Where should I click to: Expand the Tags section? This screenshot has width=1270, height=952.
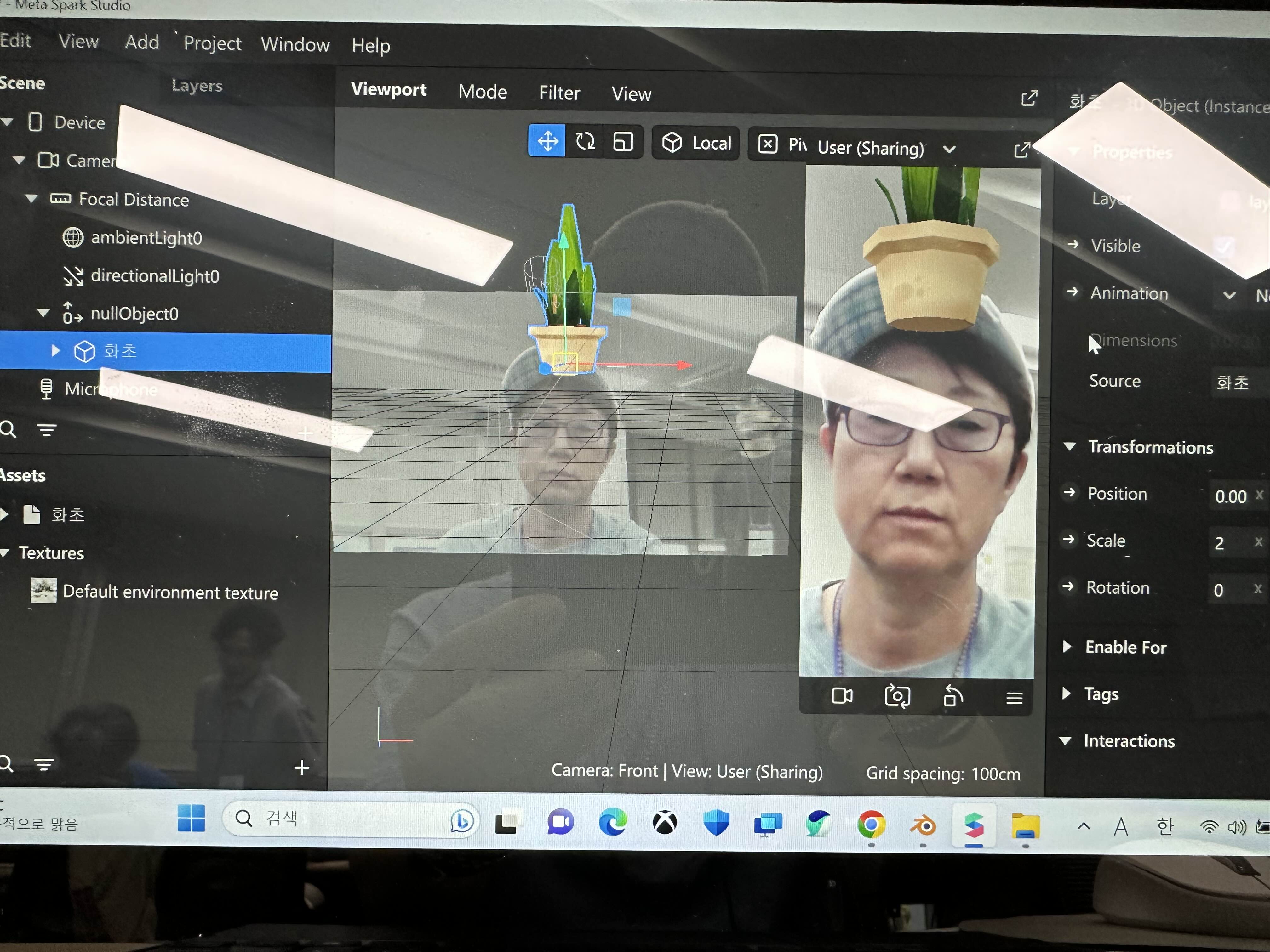point(1066,693)
